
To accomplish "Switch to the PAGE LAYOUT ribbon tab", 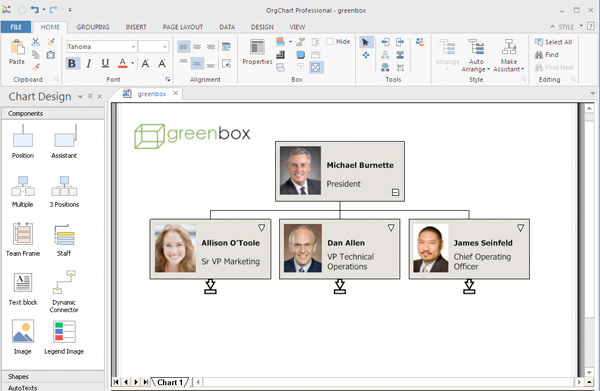I will click(x=183, y=27).
